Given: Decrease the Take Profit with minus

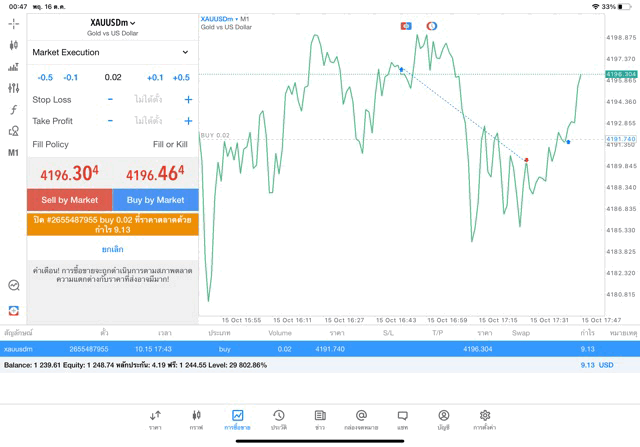Looking at the screenshot, I should coord(110,121).
